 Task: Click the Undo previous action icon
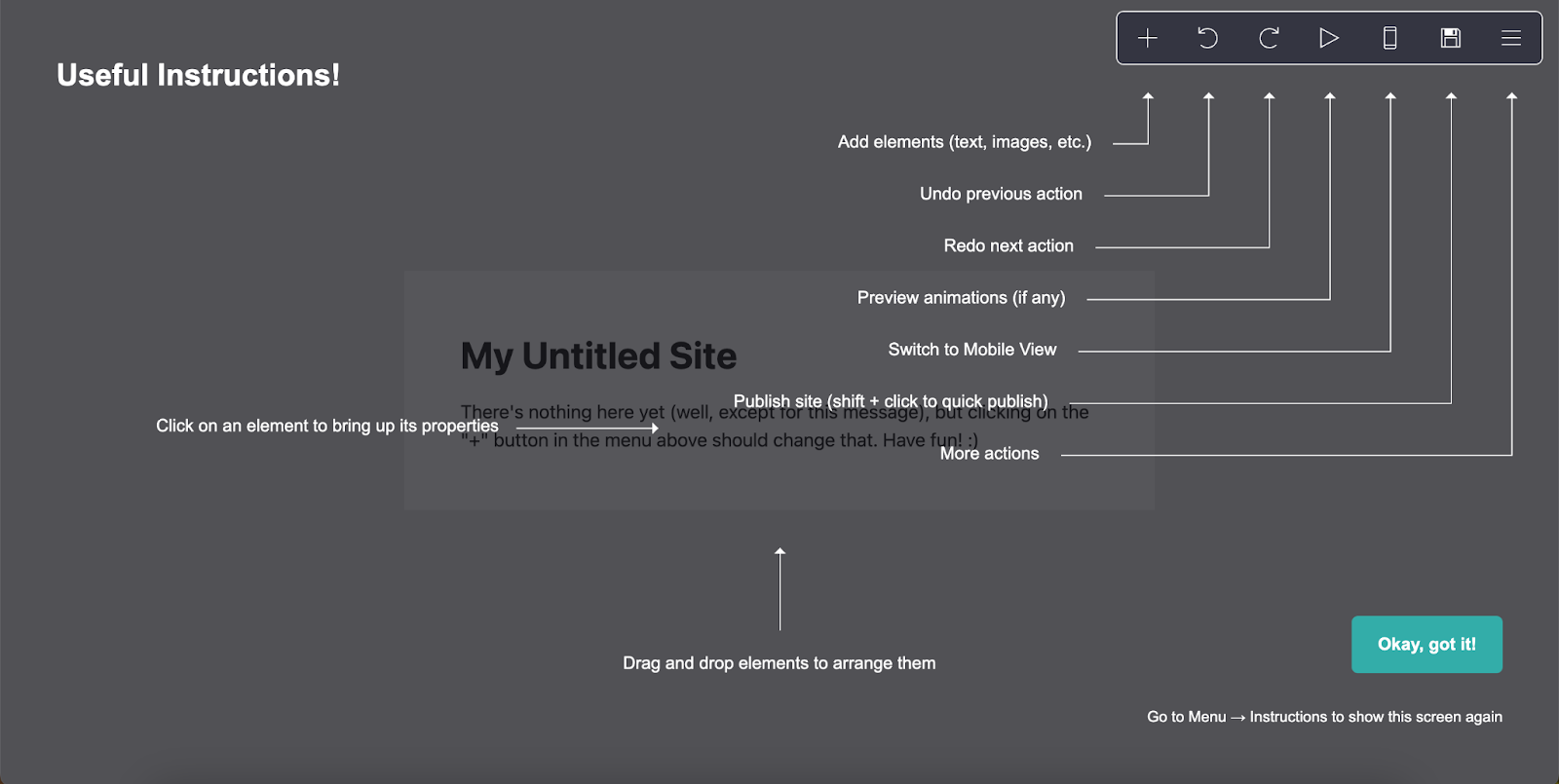(x=1208, y=38)
